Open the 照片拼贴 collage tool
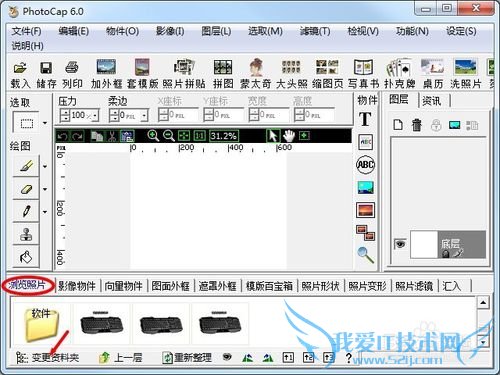500x375 pixels. pos(184,74)
